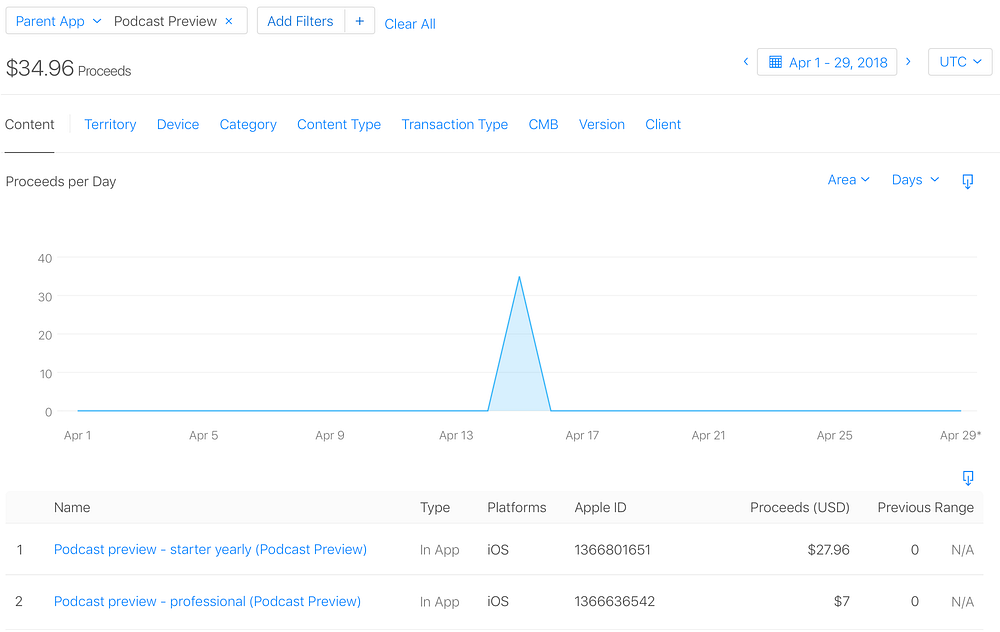
Task: Click Apple ID 1366636542
Action: click(614, 601)
